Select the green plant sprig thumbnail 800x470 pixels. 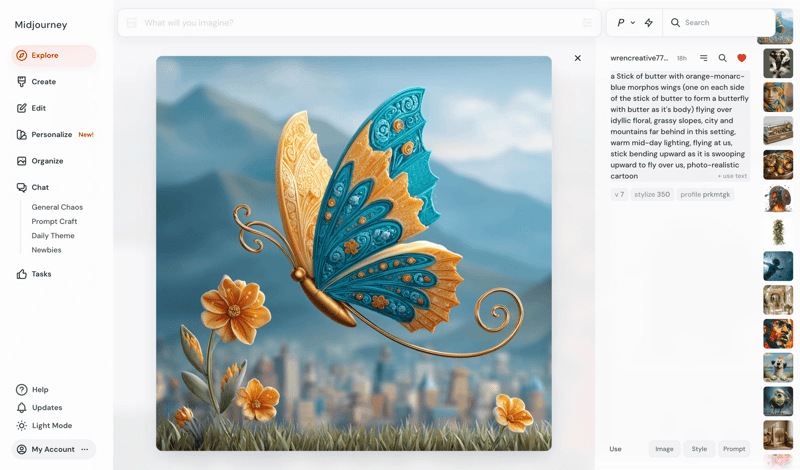[778, 232]
